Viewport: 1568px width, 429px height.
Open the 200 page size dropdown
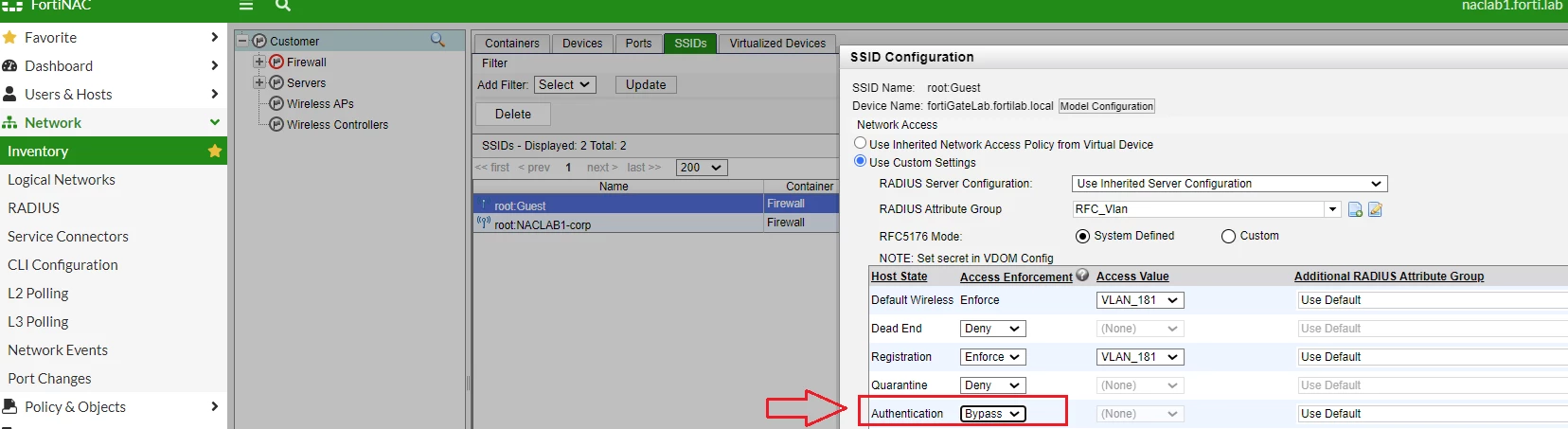point(702,168)
